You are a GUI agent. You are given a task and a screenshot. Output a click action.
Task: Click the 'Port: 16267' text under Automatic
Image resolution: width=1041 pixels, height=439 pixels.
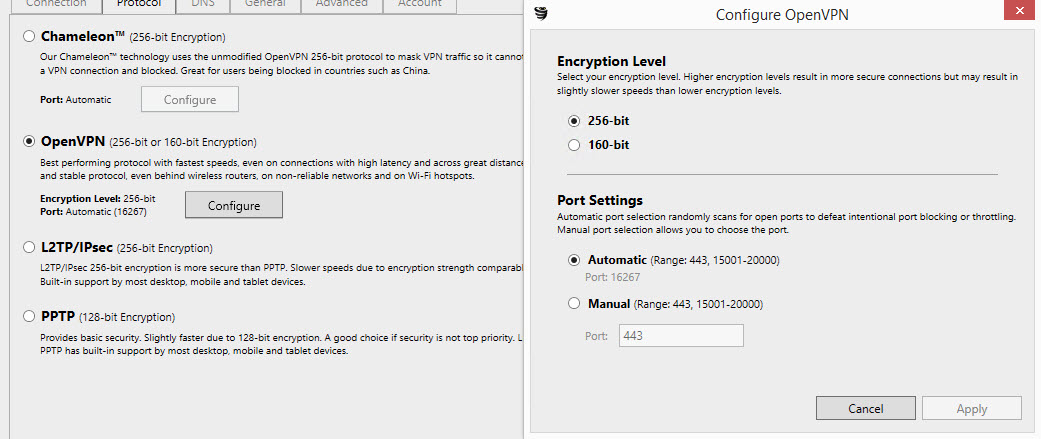point(612,277)
